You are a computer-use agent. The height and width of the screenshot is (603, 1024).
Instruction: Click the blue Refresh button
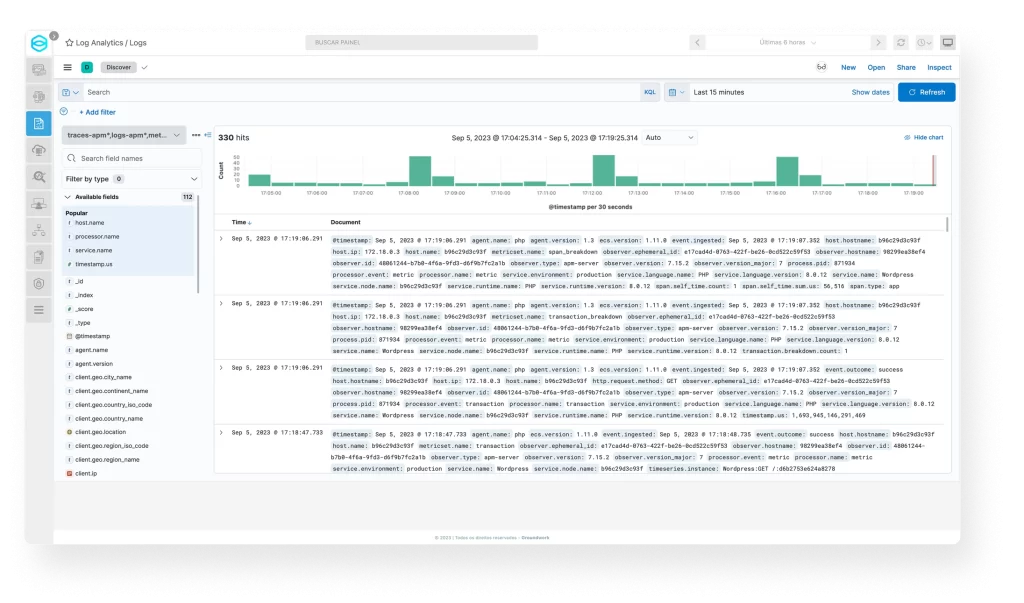click(x=926, y=92)
